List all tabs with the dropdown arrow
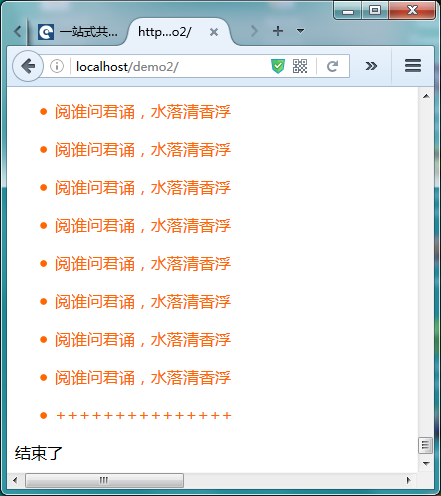Screen dimensions: 441x496 tap(300, 31)
